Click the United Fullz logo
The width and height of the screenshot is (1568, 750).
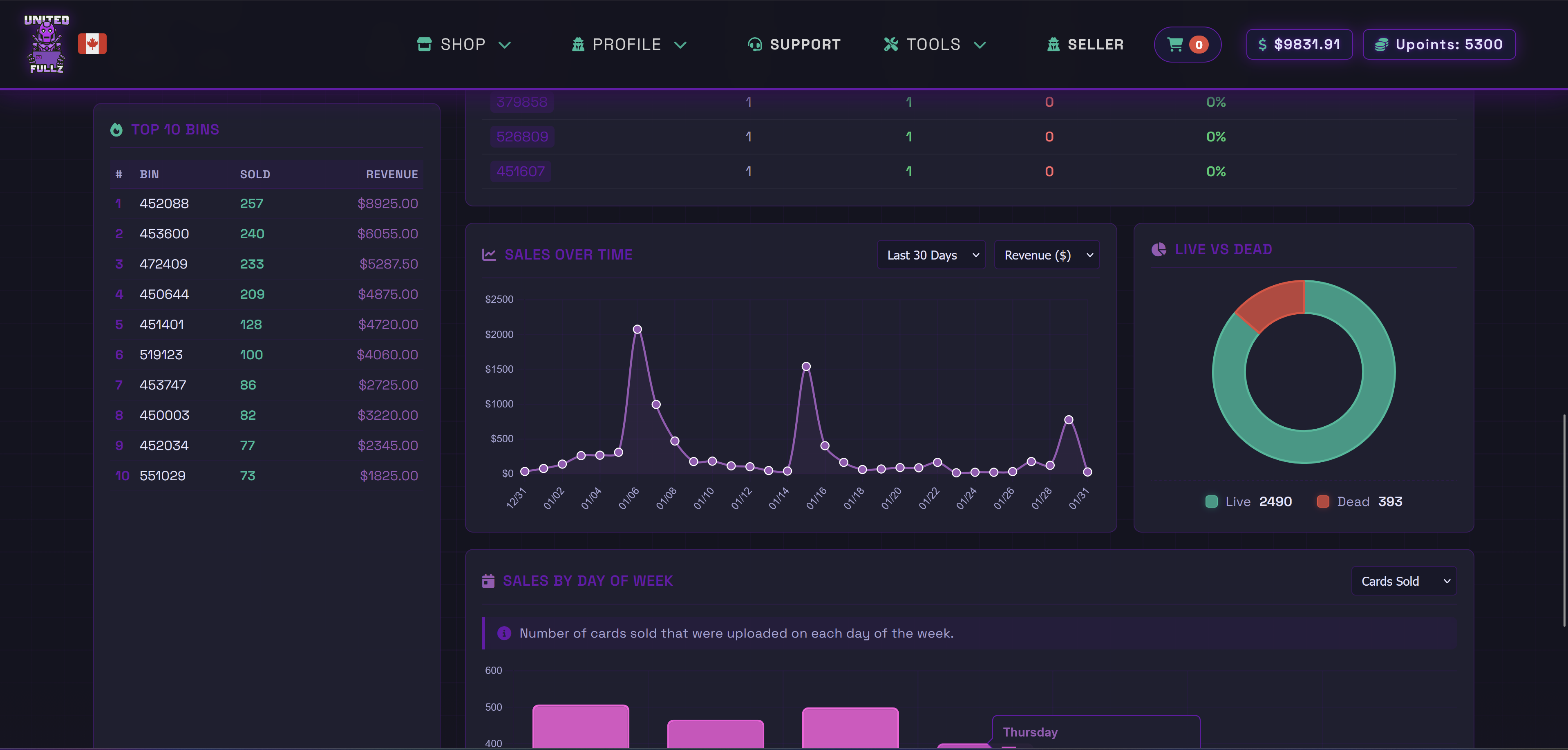coord(46,44)
